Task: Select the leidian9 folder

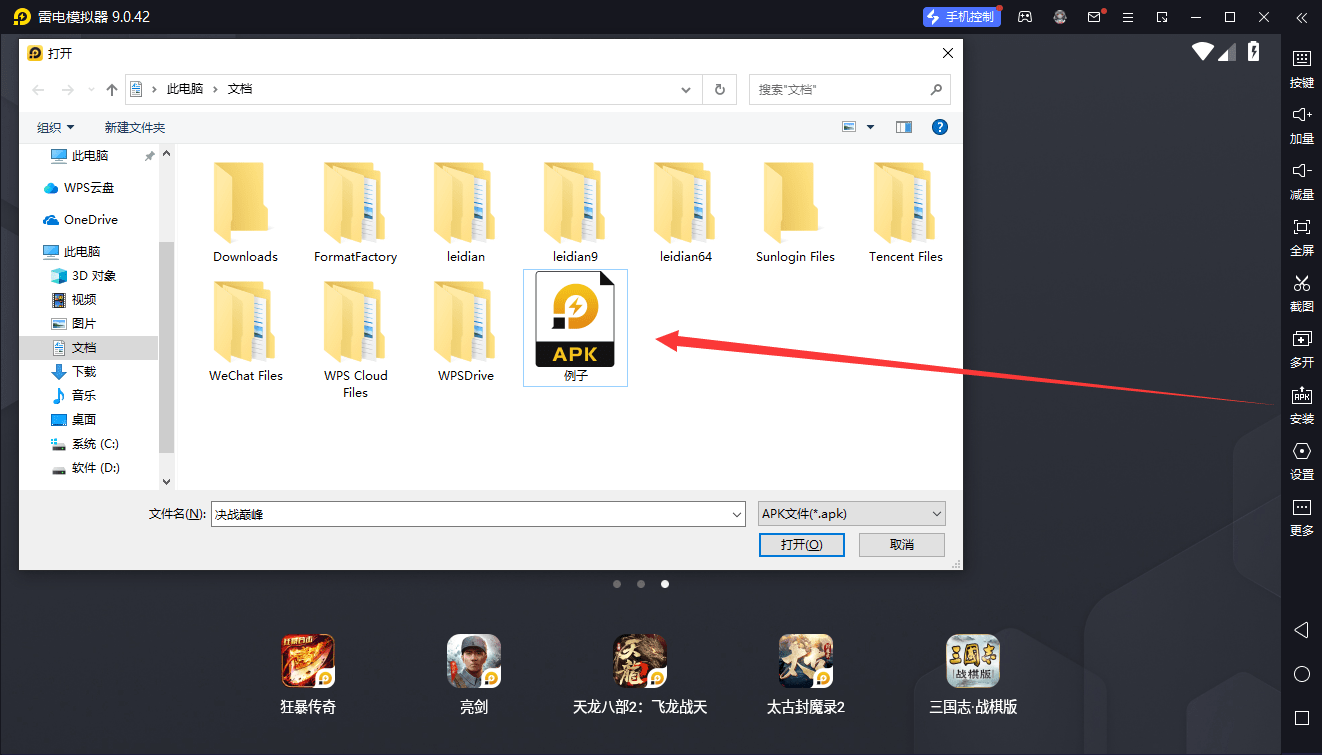Action: 575,212
